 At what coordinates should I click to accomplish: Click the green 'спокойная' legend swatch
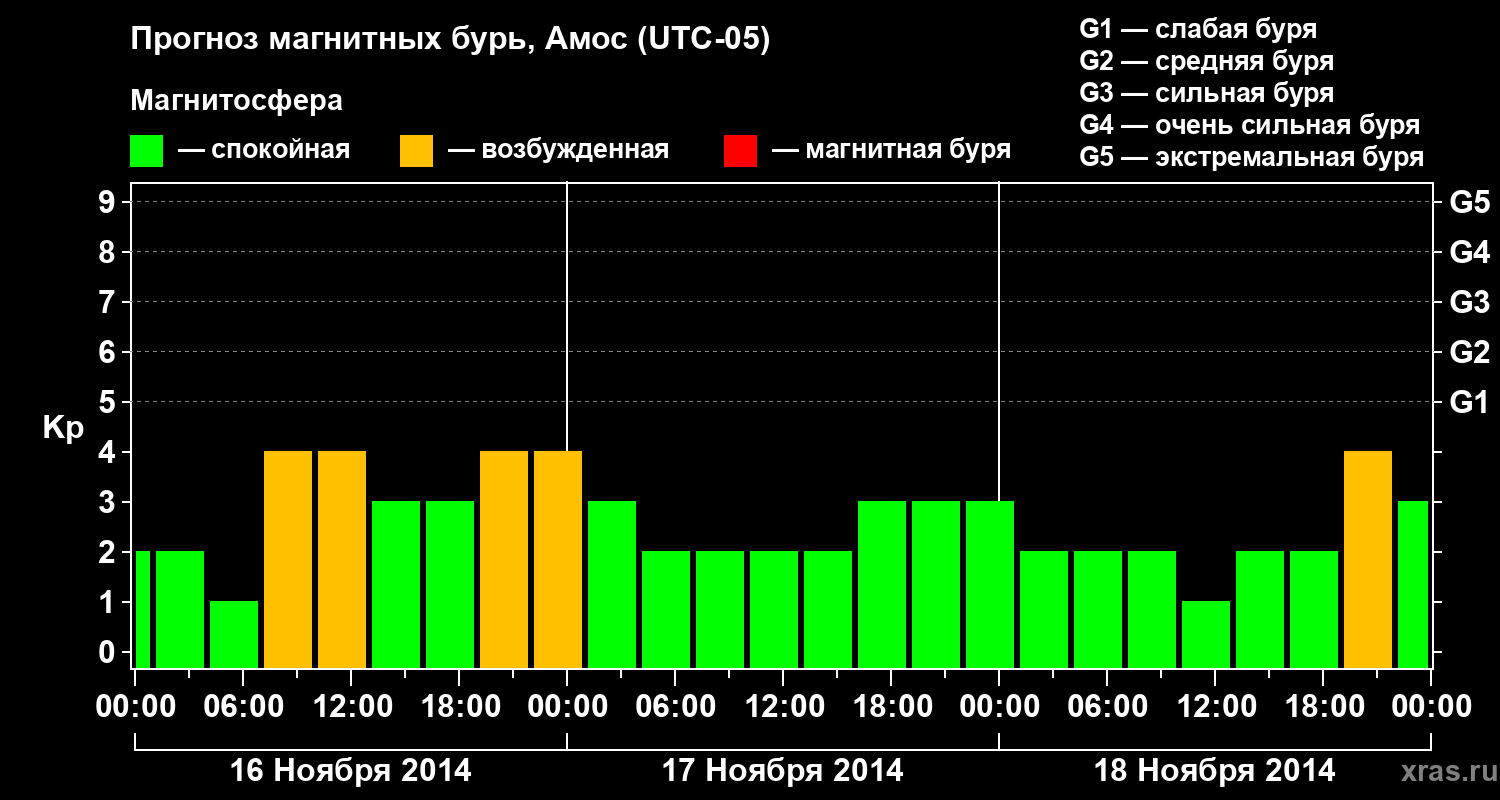(x=147, y=151)
